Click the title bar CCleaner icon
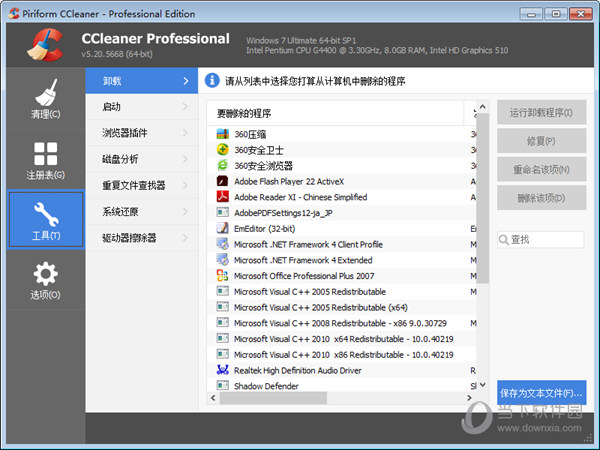Viewport: 600px width, 450px height. 14,14
